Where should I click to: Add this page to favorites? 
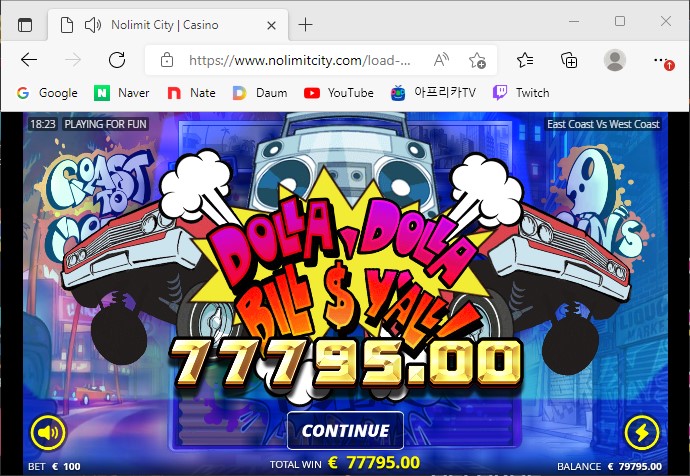(x=477, y=60)
